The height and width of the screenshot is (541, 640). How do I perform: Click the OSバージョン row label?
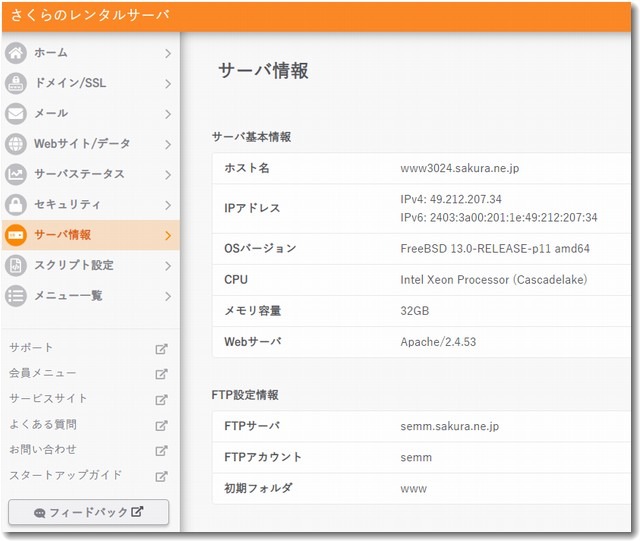click(260, 248)
